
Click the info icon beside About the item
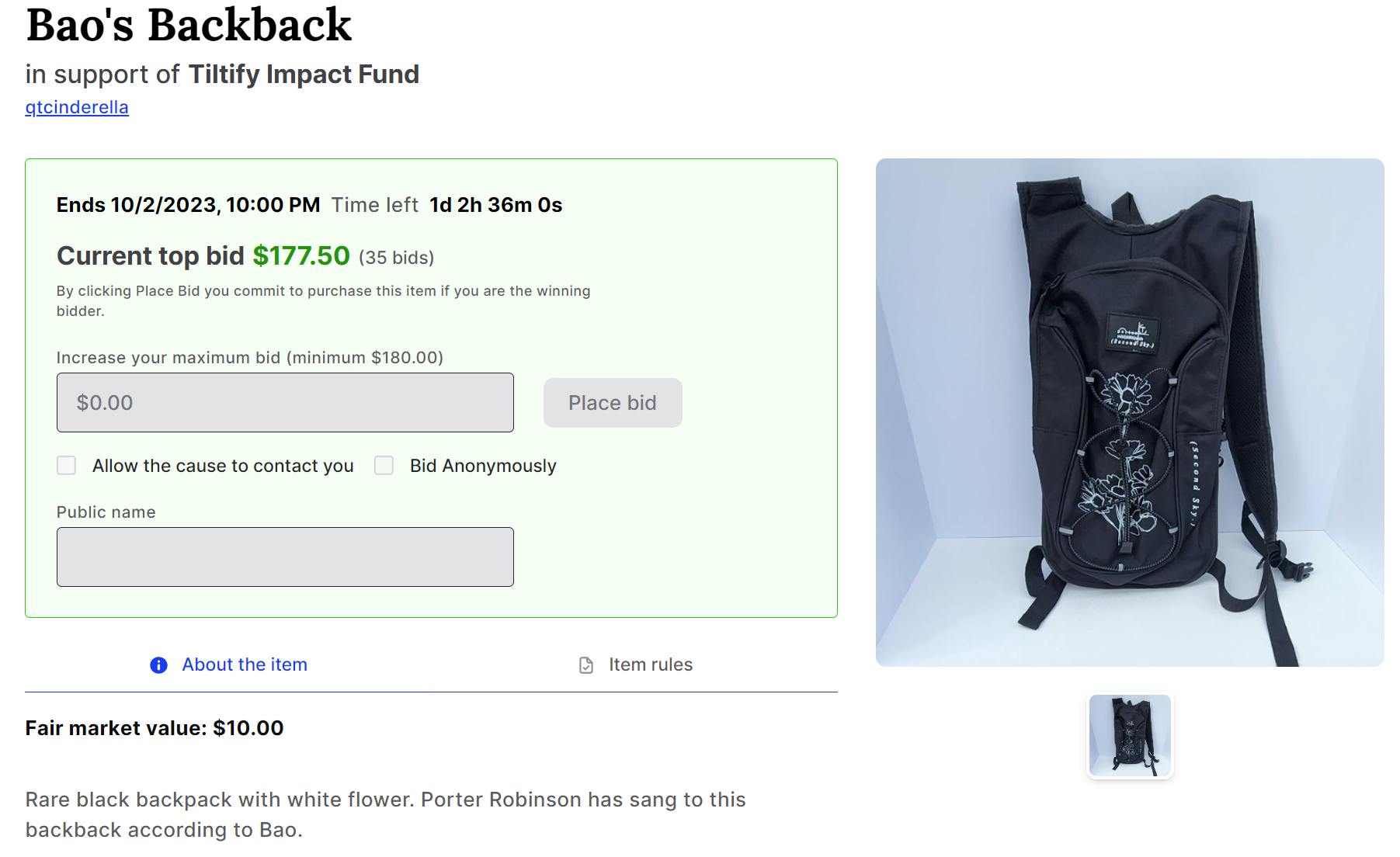click(x=158, y=665)
